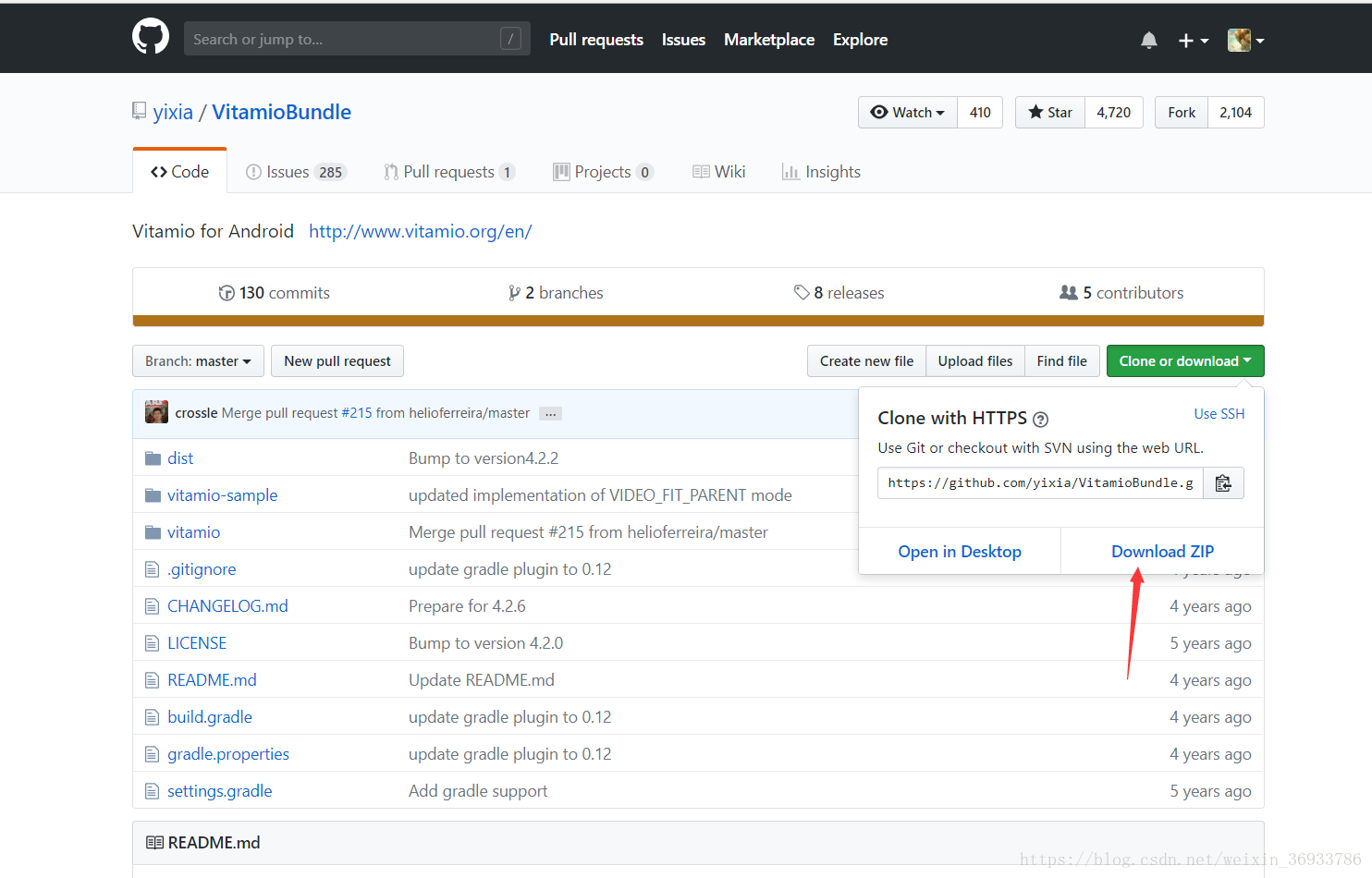Click the vitamio folder icon
Image resolution: width=1372 pixels, height=878 pixels.
tap(153, 532)
